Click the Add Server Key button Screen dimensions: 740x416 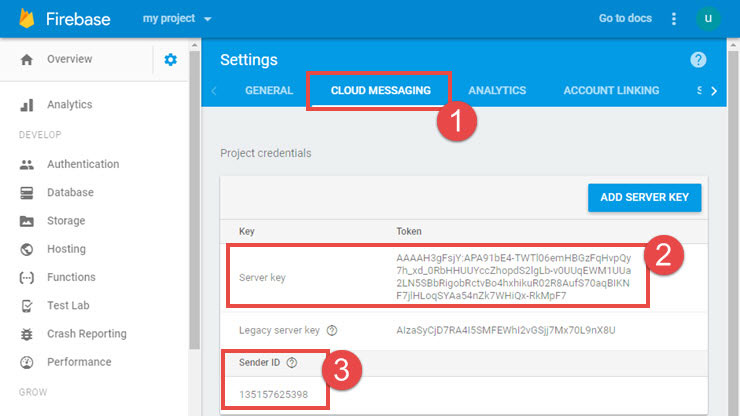(644, 197)
